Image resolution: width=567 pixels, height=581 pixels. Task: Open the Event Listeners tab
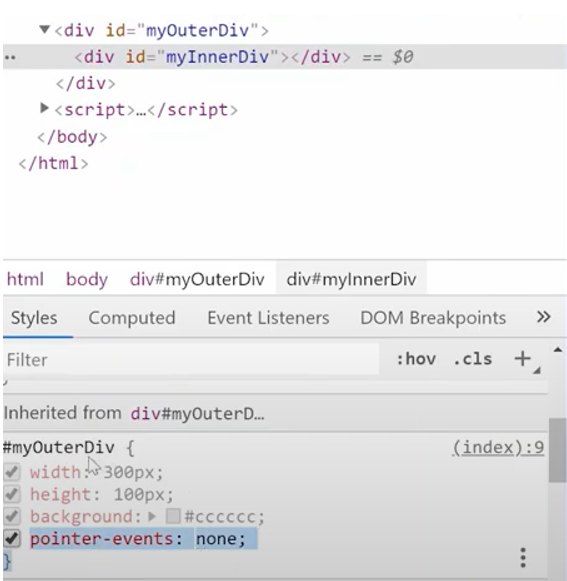coord(268,318)
